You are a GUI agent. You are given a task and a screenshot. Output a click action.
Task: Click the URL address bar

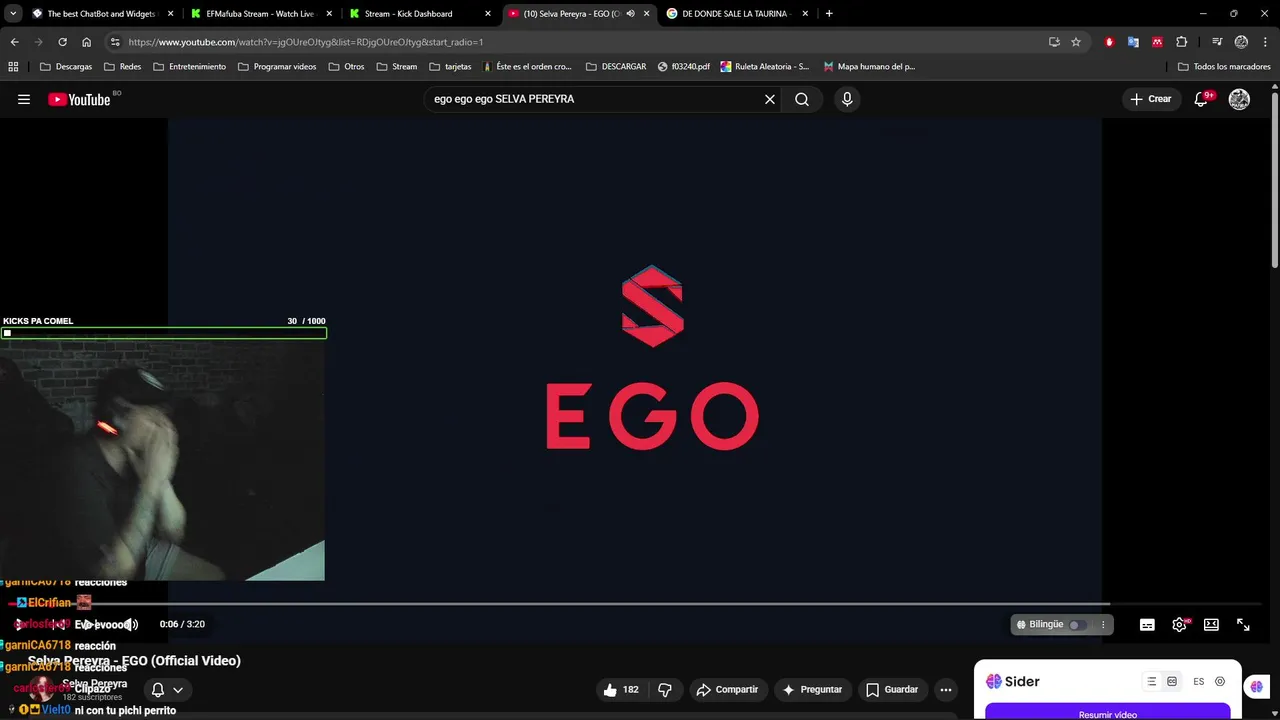(x=580, y=42)
